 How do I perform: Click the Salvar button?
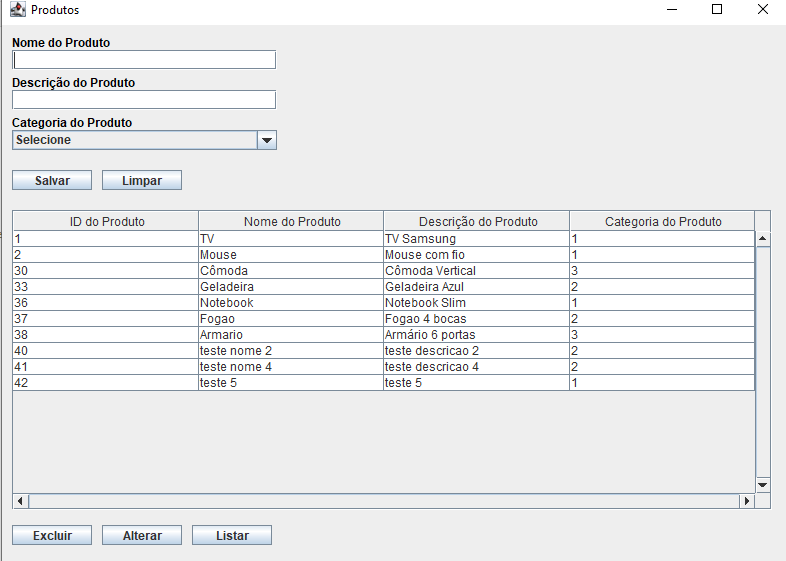tap(52, 180)
